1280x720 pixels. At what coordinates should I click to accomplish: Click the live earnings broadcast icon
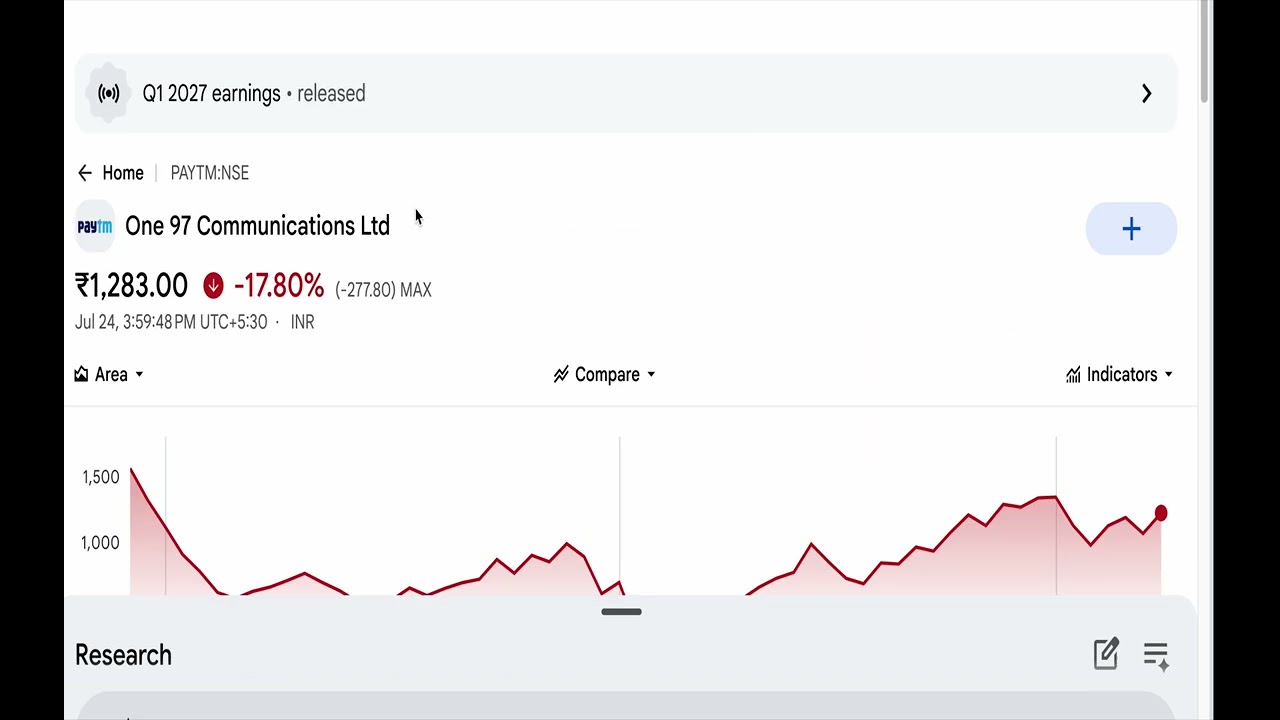tap(108, 93)
